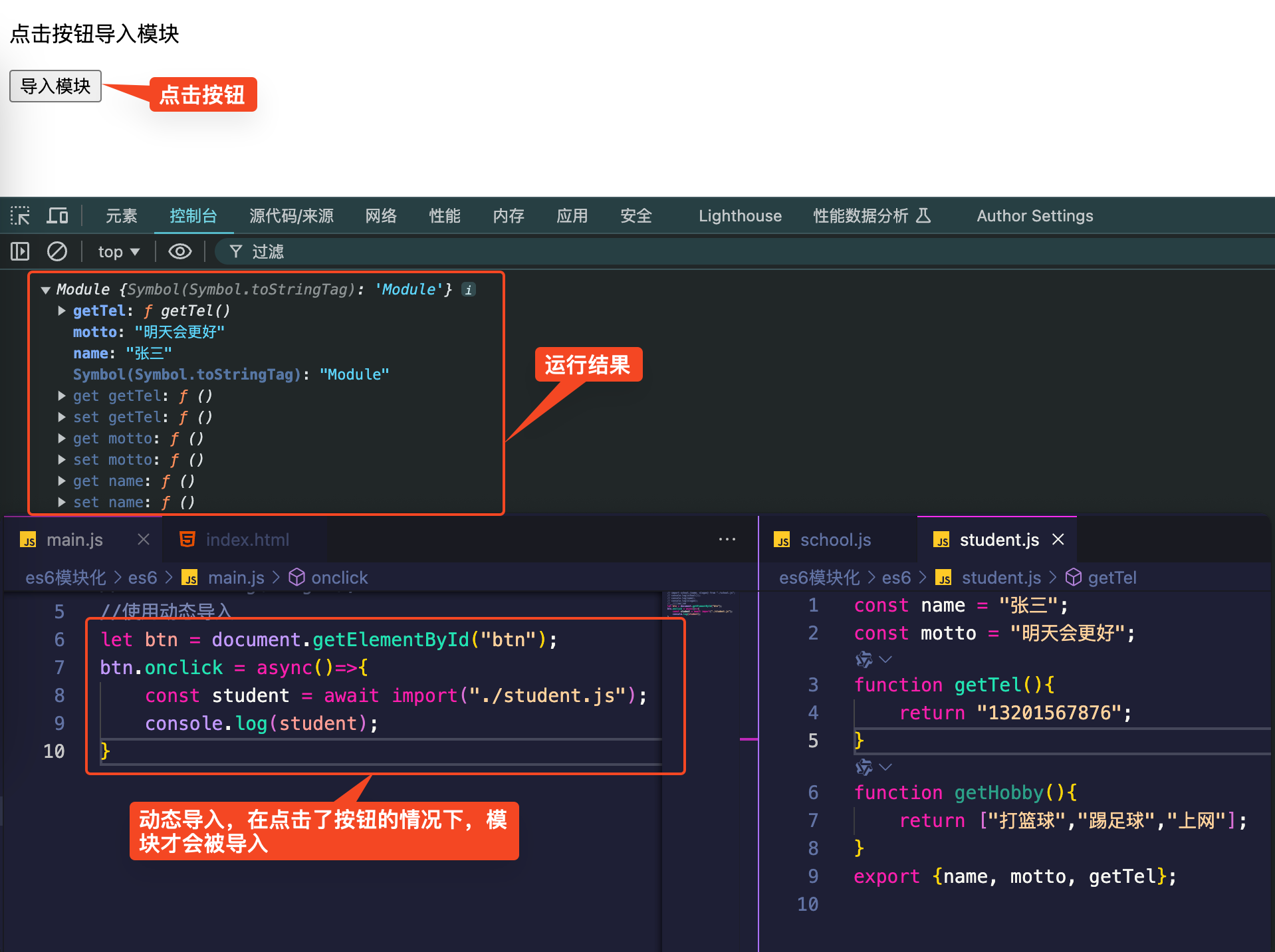Click the AI code lens icon above getHobby
1275x952 pixels.
point(864,767)
